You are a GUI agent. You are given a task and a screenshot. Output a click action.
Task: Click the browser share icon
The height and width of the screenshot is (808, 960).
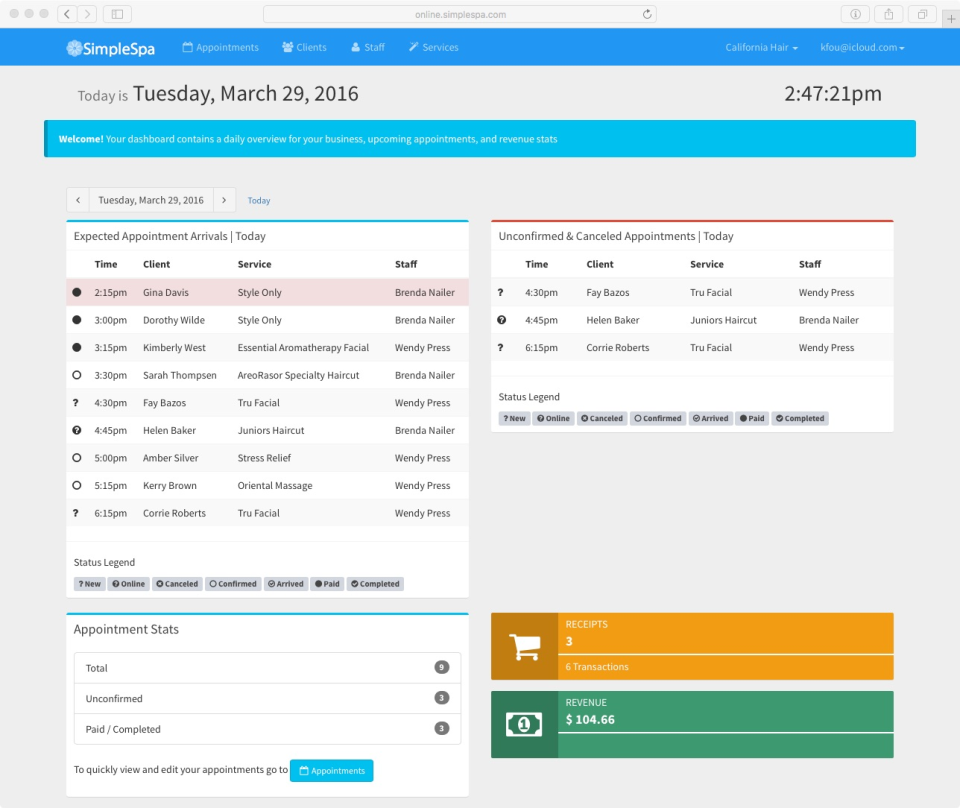[888, 14]
